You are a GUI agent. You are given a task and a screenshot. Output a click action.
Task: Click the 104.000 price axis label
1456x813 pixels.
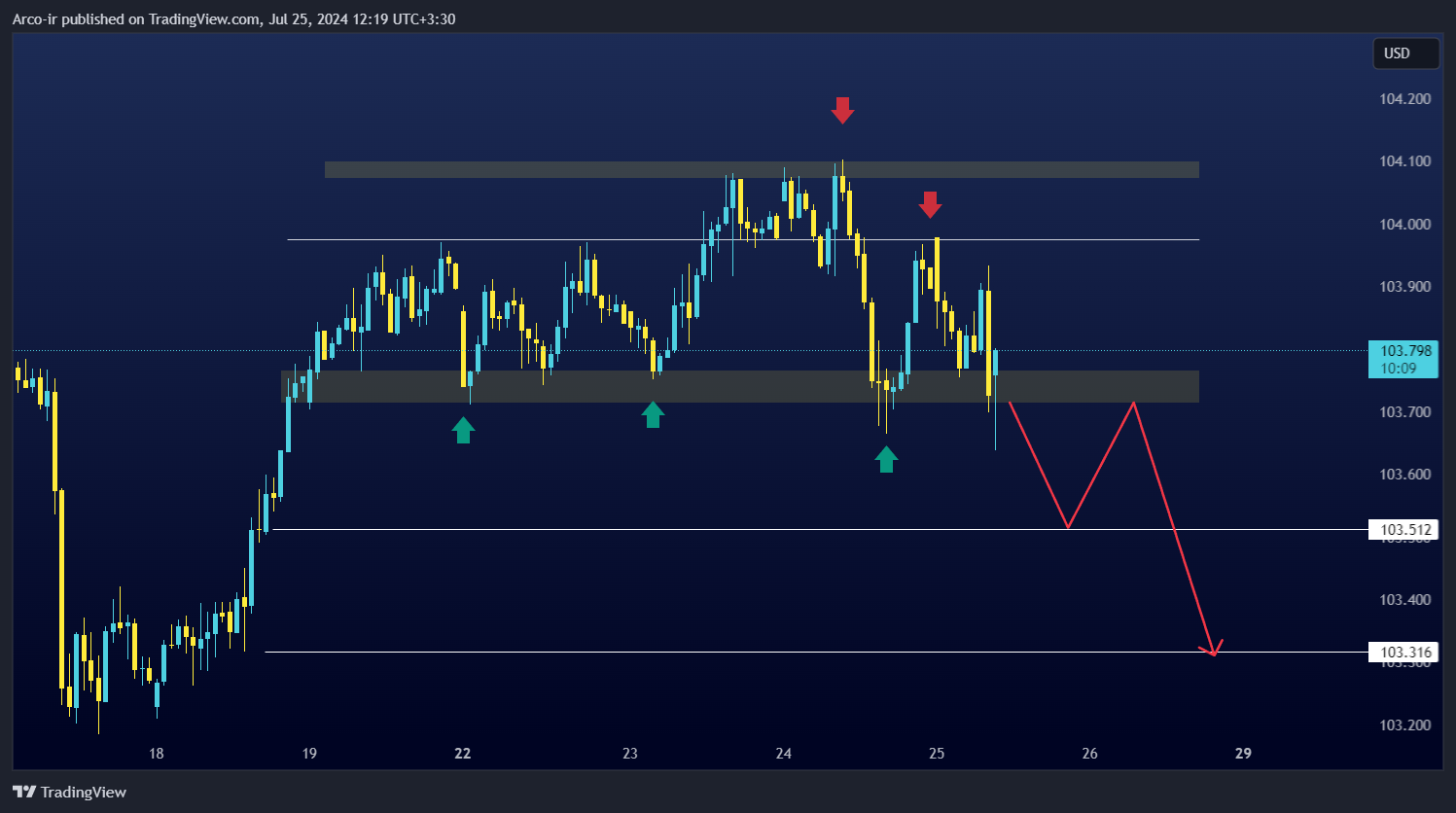coord(1404,224)
